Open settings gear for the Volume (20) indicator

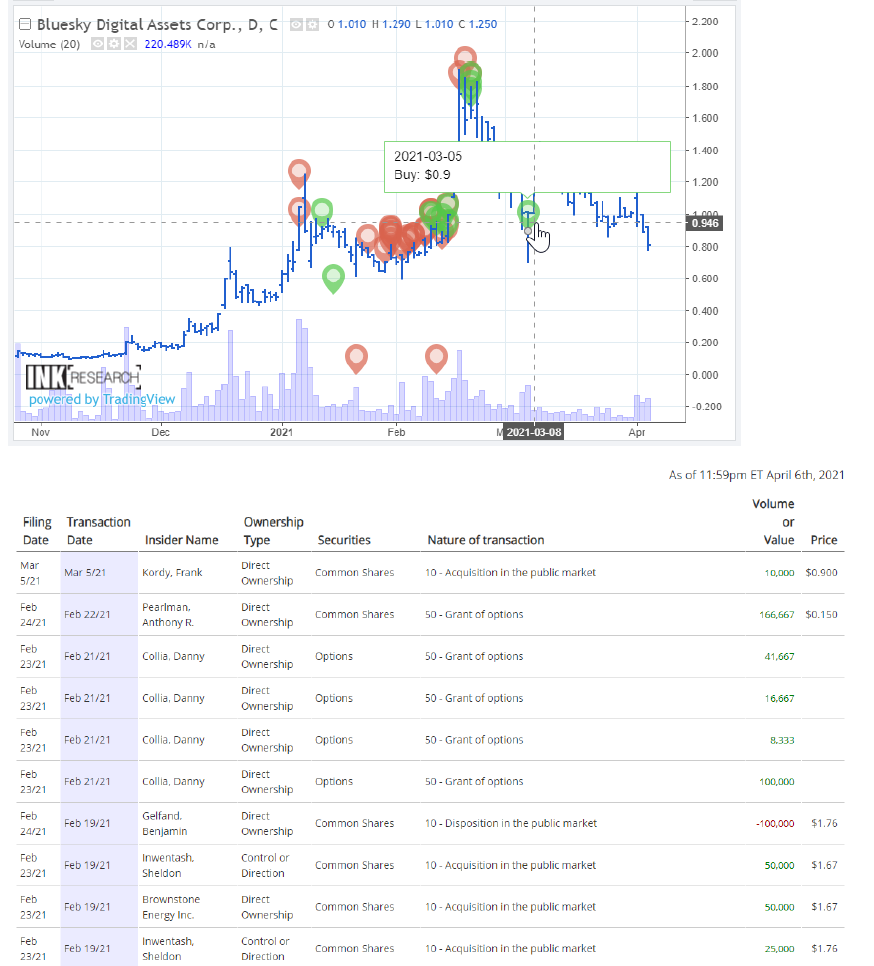[x=113, y=45]
